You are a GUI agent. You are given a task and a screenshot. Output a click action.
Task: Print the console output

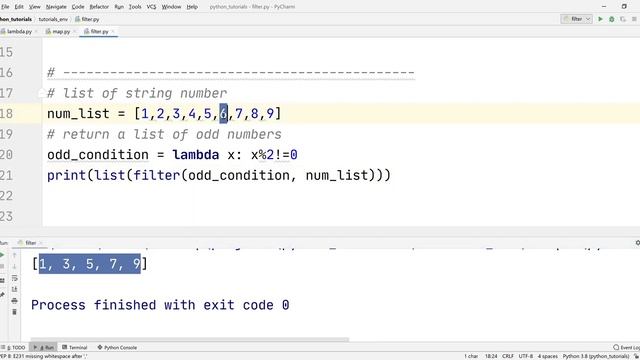14,301
